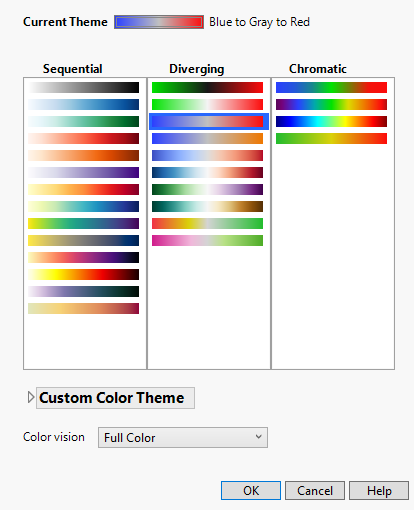Image resolution: width=414 pixels, height=510 pixels.
Task: Select the lavender-slate-black sequential theme
Action: click(x=83, y=291)
